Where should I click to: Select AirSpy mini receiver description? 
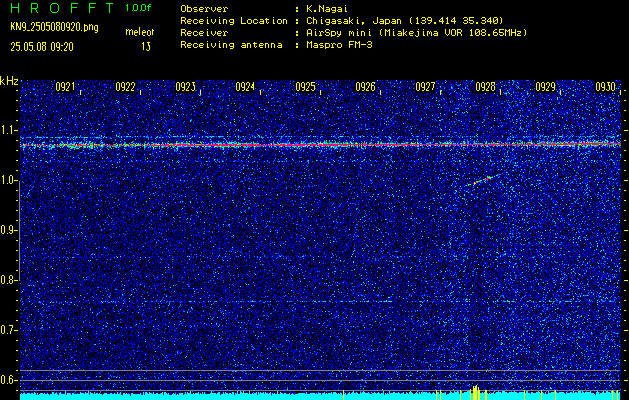click(417, 32)
